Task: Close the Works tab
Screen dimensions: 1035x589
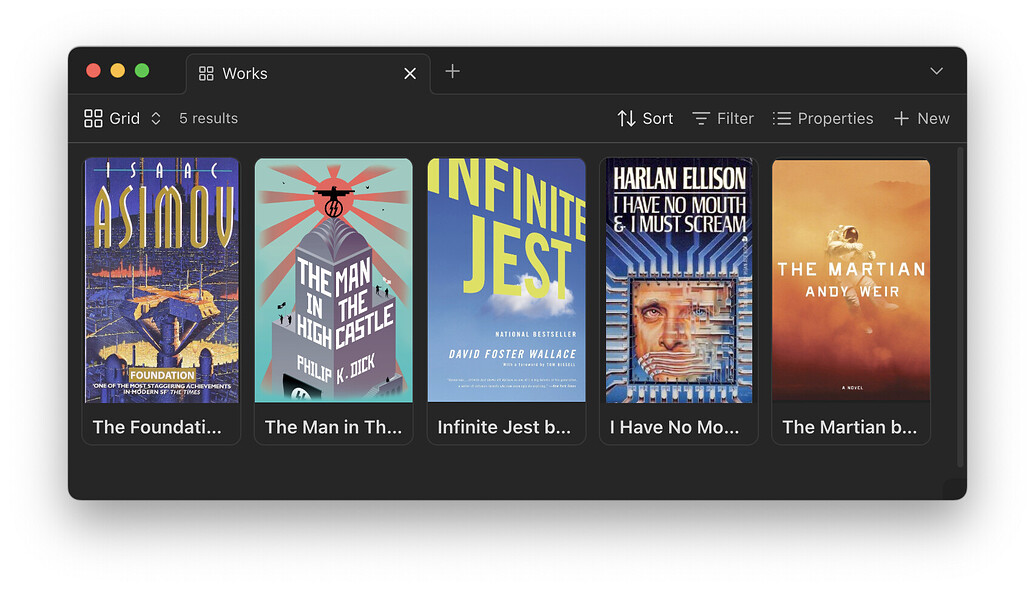Action: 410,73
